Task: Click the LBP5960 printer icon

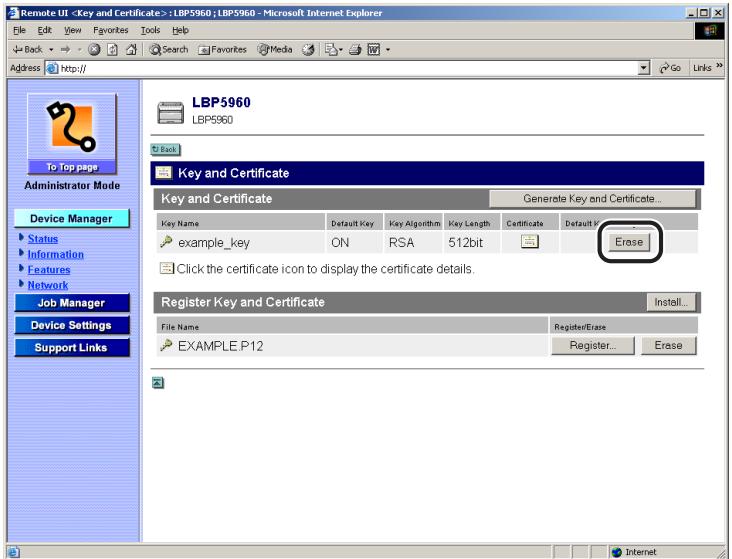Action: click(170, 113)
